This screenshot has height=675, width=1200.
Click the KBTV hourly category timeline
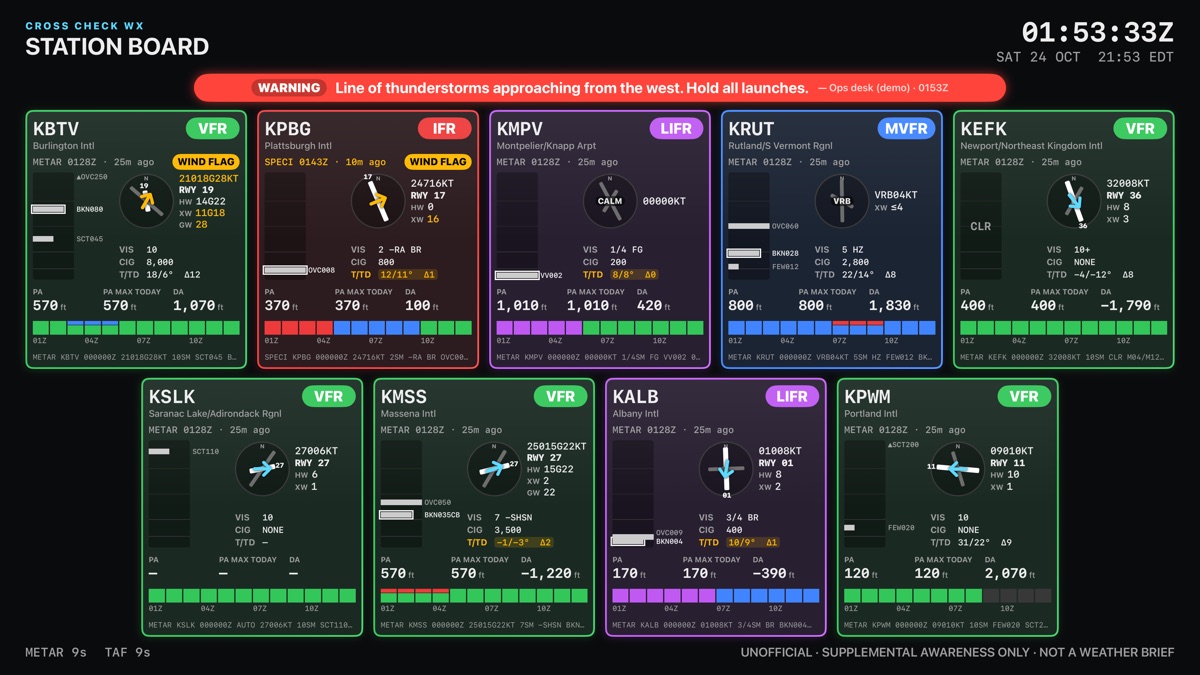tap(136, 327)
